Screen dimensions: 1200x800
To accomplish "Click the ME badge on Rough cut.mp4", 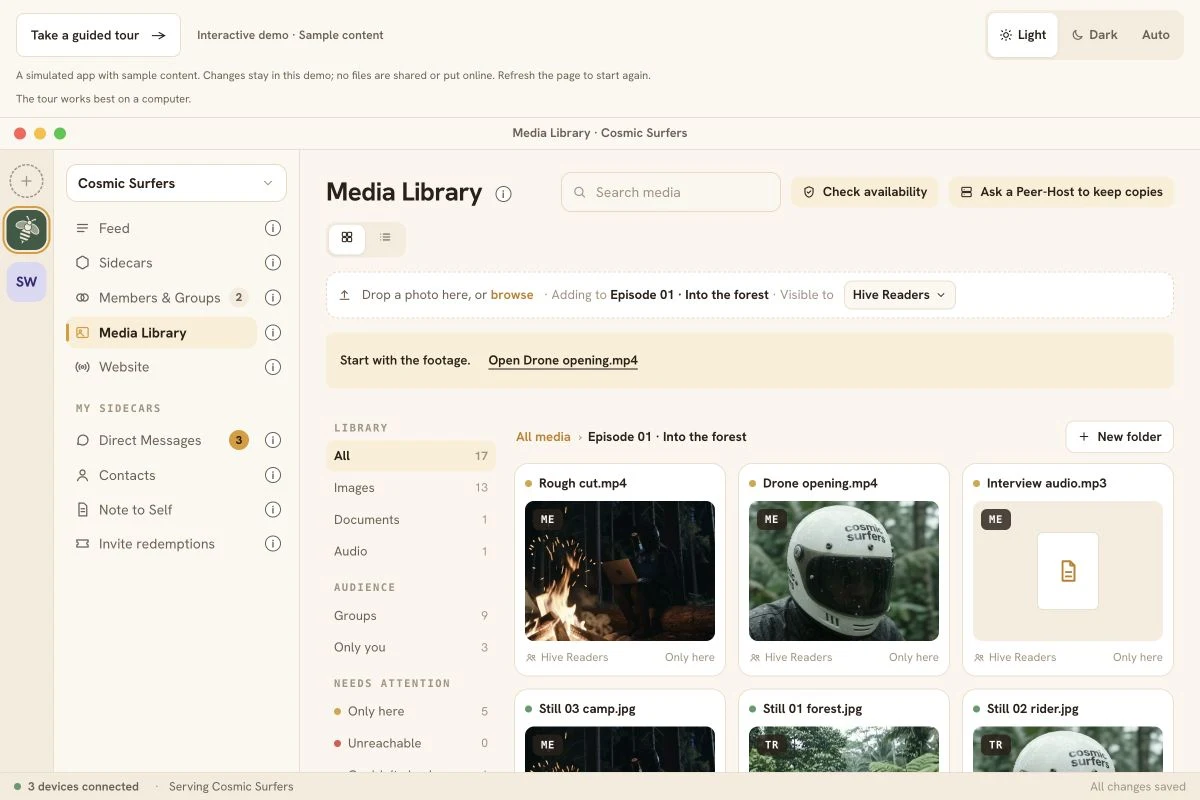I will (547, 519).
